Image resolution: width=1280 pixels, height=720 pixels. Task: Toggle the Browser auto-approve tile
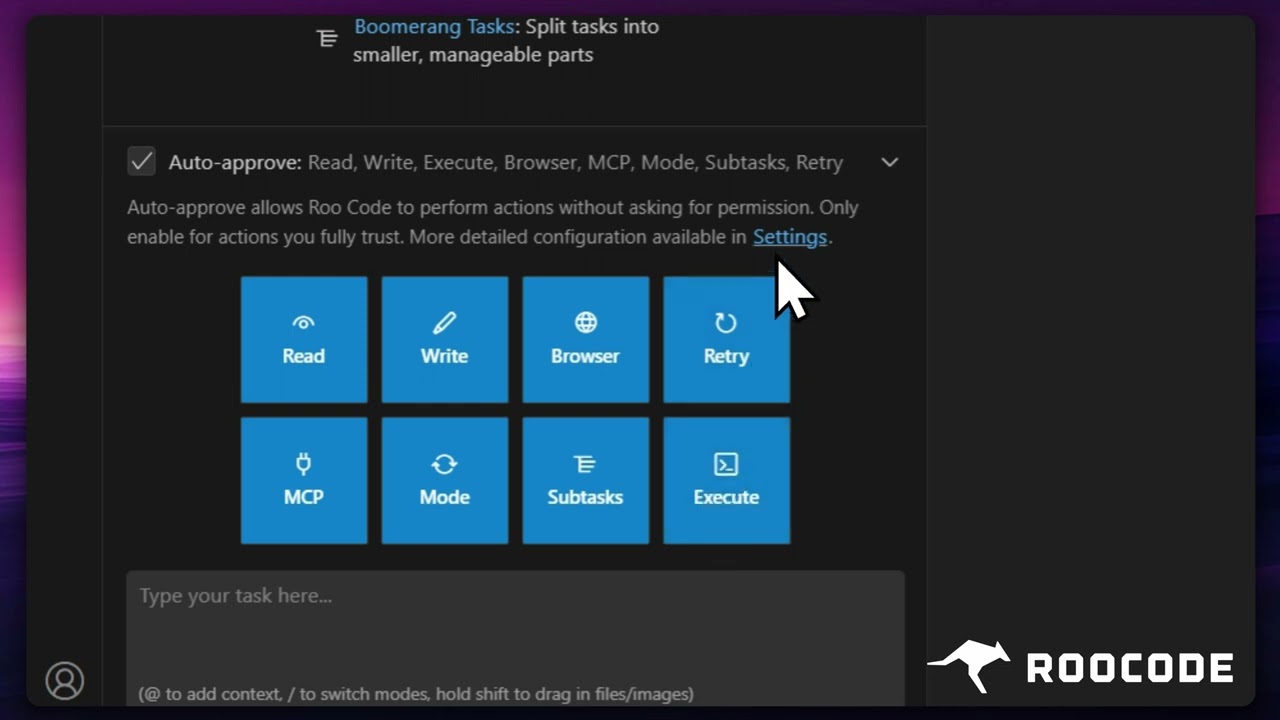coord(586,340)
